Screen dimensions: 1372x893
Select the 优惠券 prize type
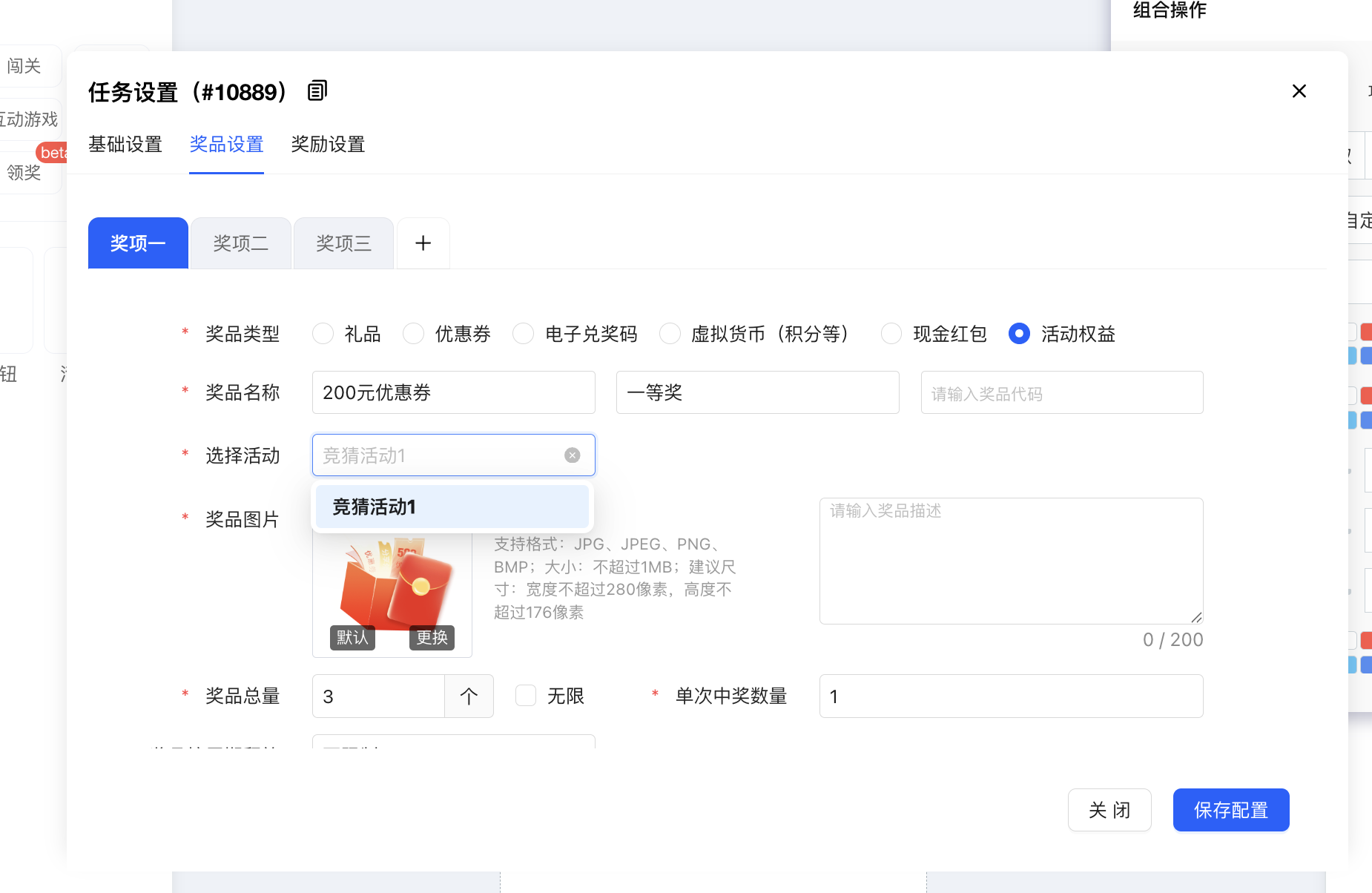[414, 334]
